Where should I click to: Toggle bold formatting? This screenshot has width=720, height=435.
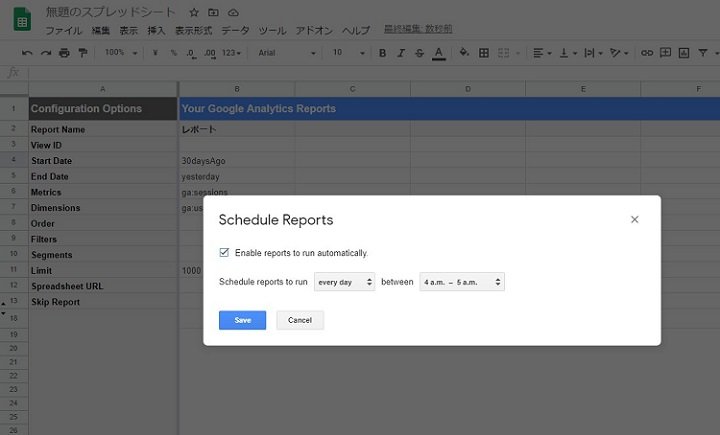[x=382, y=53]
